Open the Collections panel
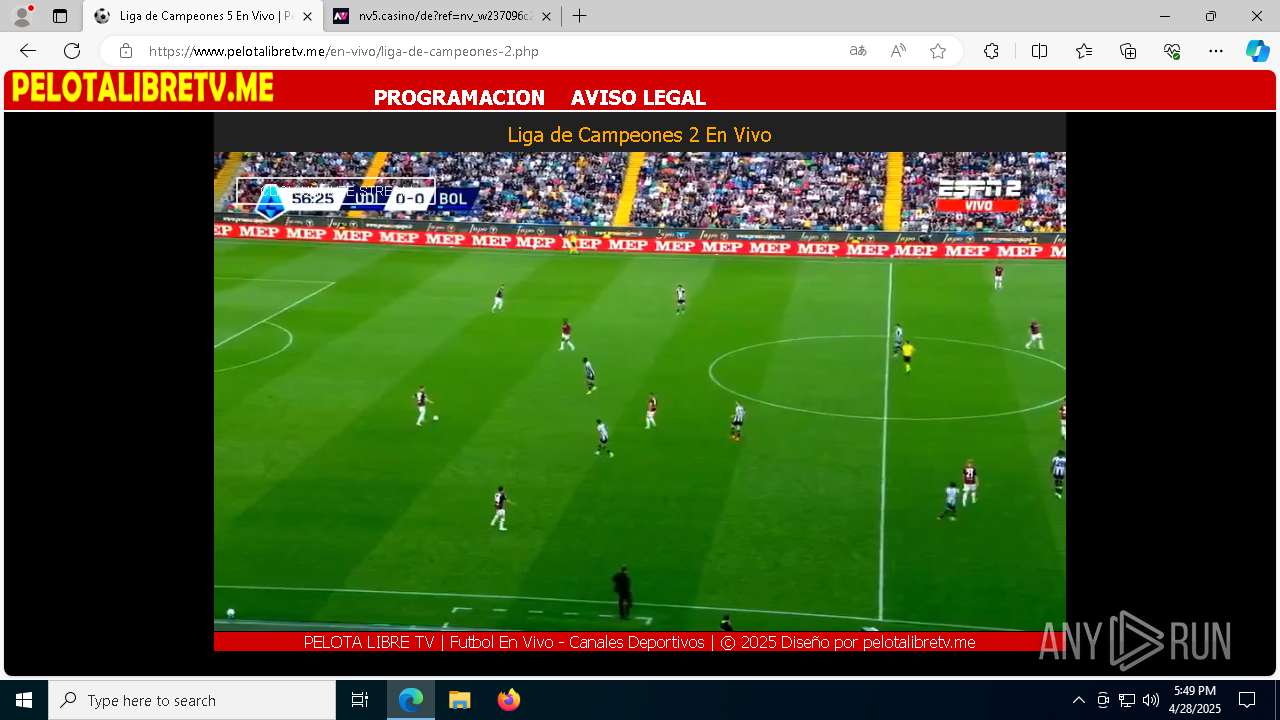 pos(1128,51)
